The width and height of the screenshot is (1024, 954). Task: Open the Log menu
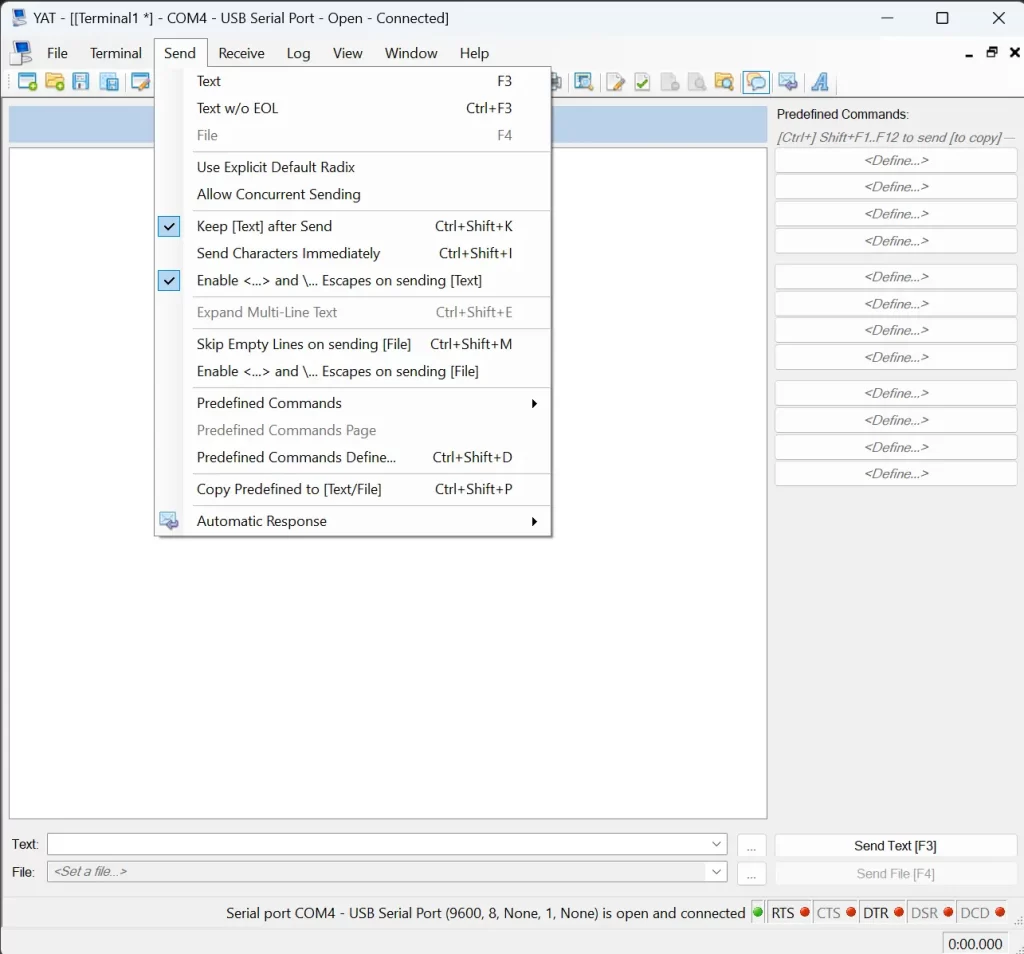pyautogui.click(x=298, y=53)
